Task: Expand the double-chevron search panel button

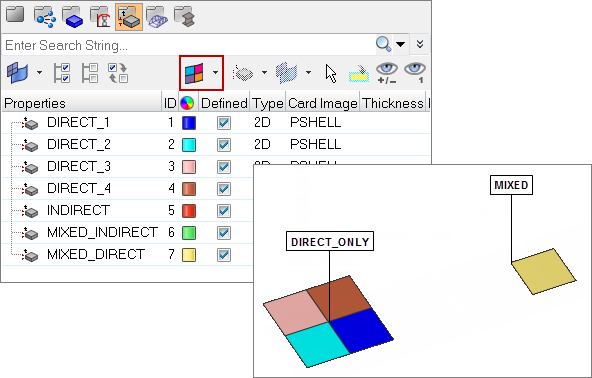Action: point(420,44)
